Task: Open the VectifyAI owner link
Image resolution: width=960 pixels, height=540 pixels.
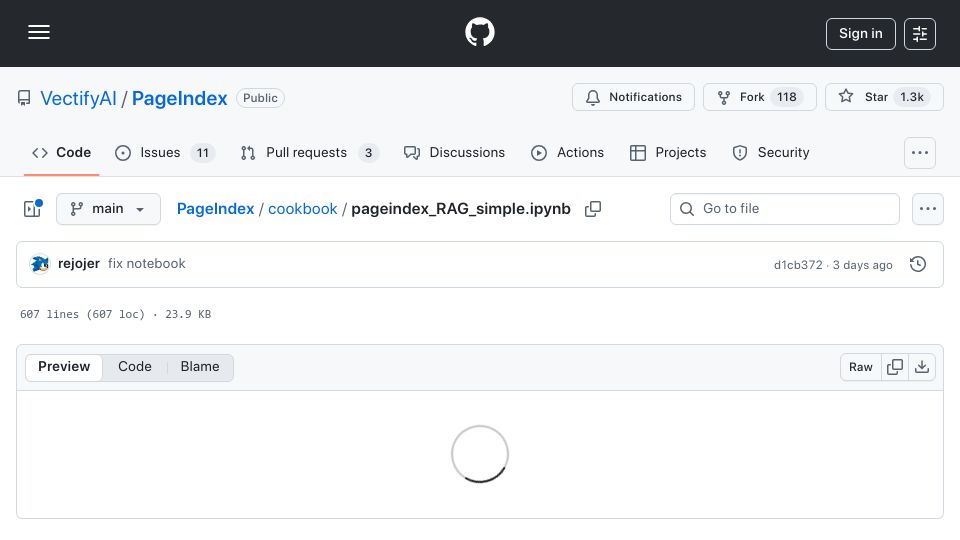Action: pyautogui.click(x=78, y=98)
